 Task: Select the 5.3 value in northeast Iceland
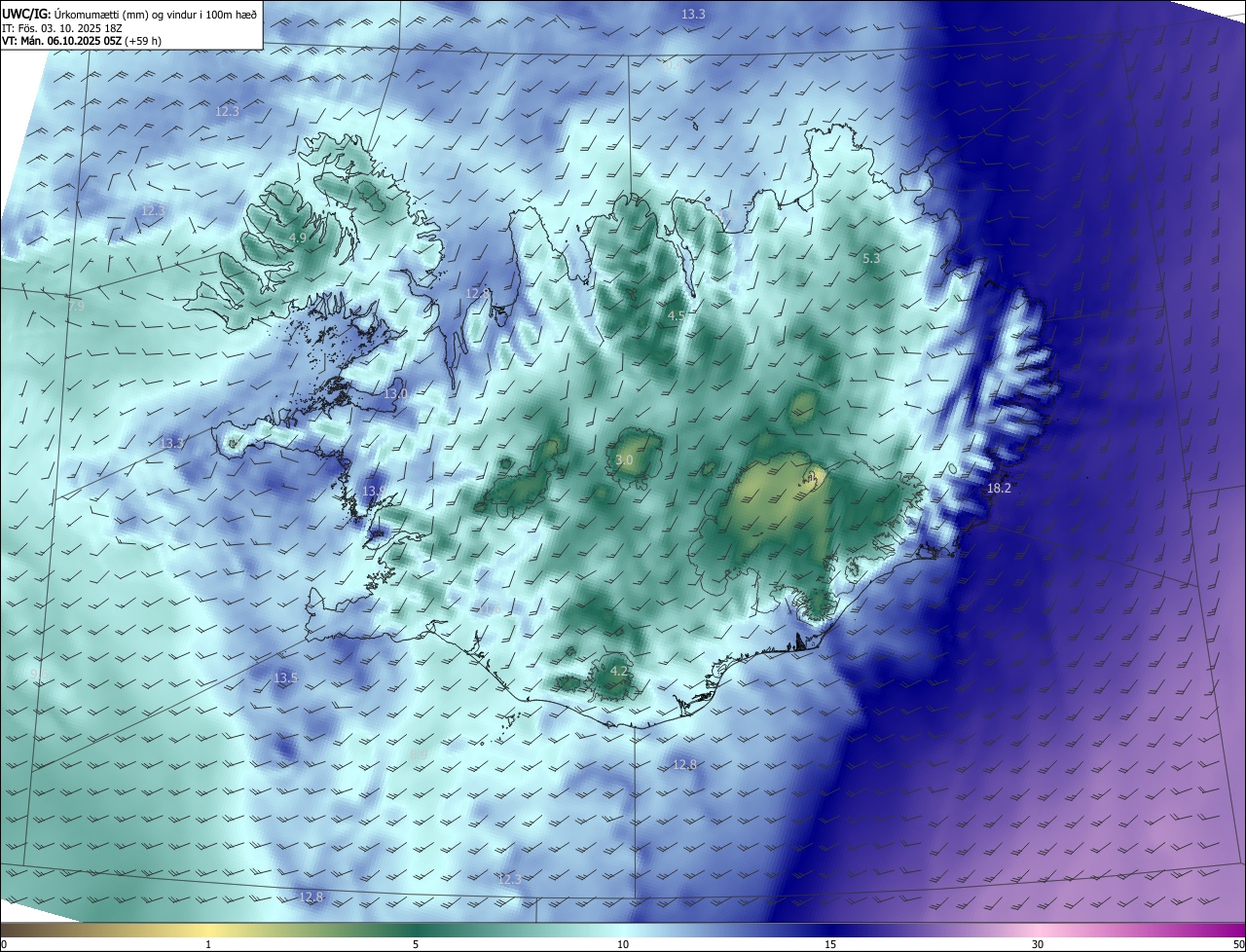(x=871, y=258)
